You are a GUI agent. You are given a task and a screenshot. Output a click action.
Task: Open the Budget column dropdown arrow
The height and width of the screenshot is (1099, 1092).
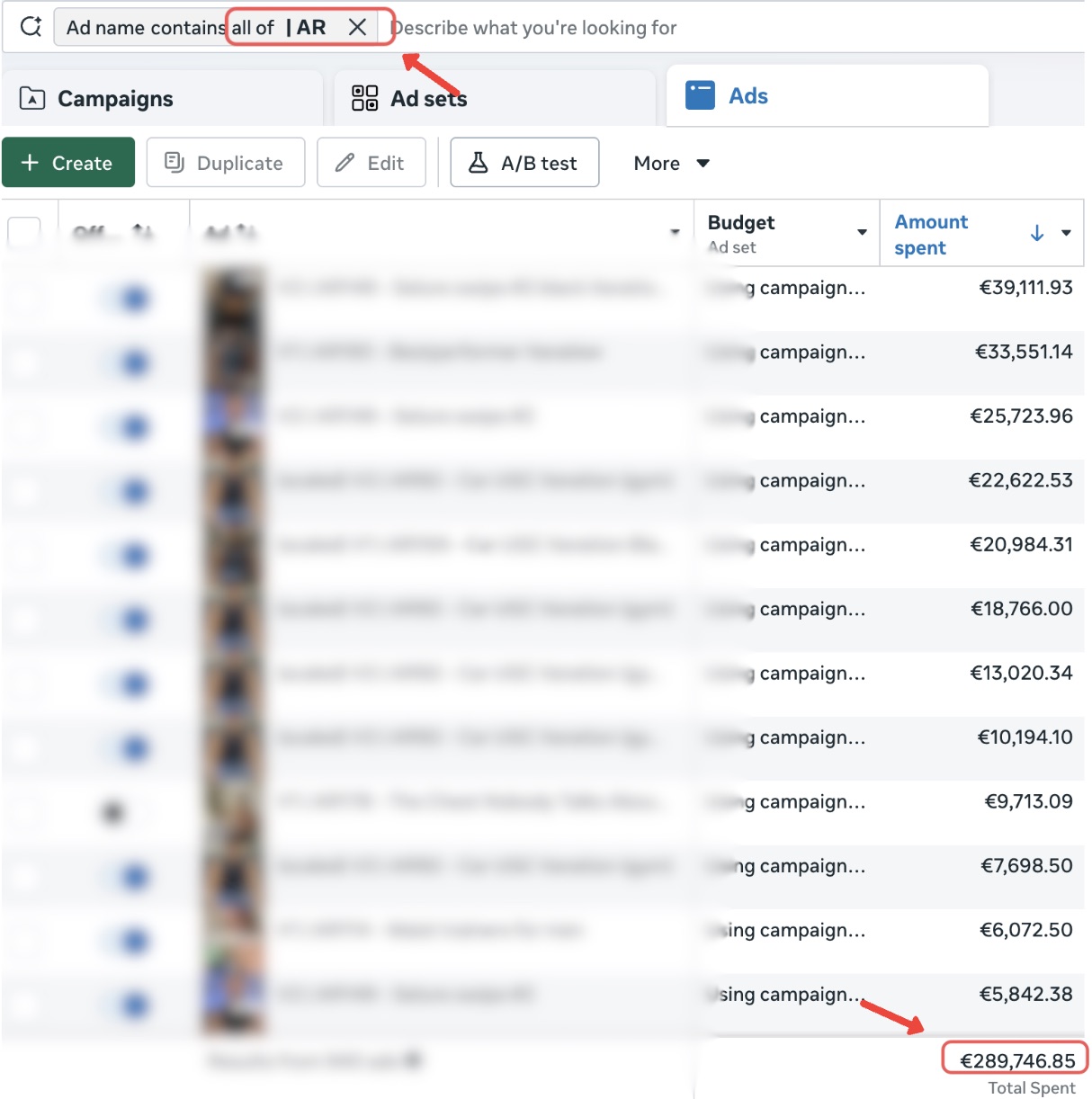pyautogui.click(x=862, y=232)
